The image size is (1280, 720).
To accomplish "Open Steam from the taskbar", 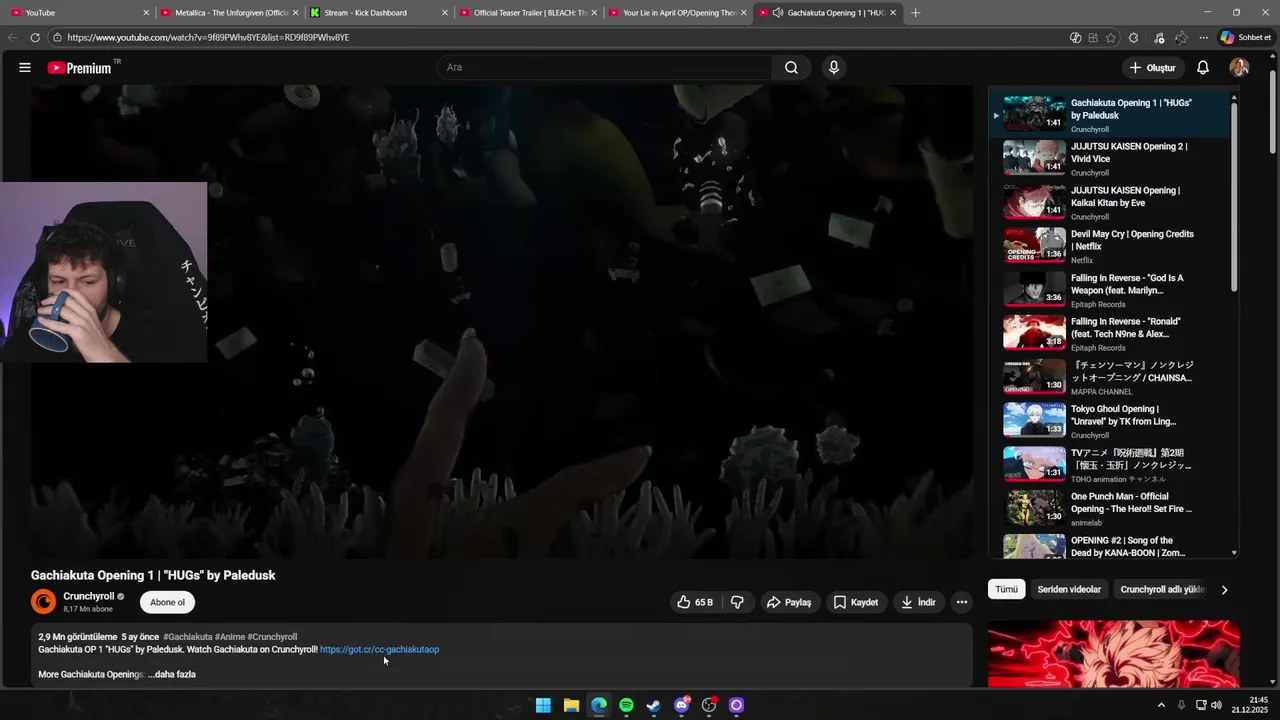I will (x=653, y=705).
